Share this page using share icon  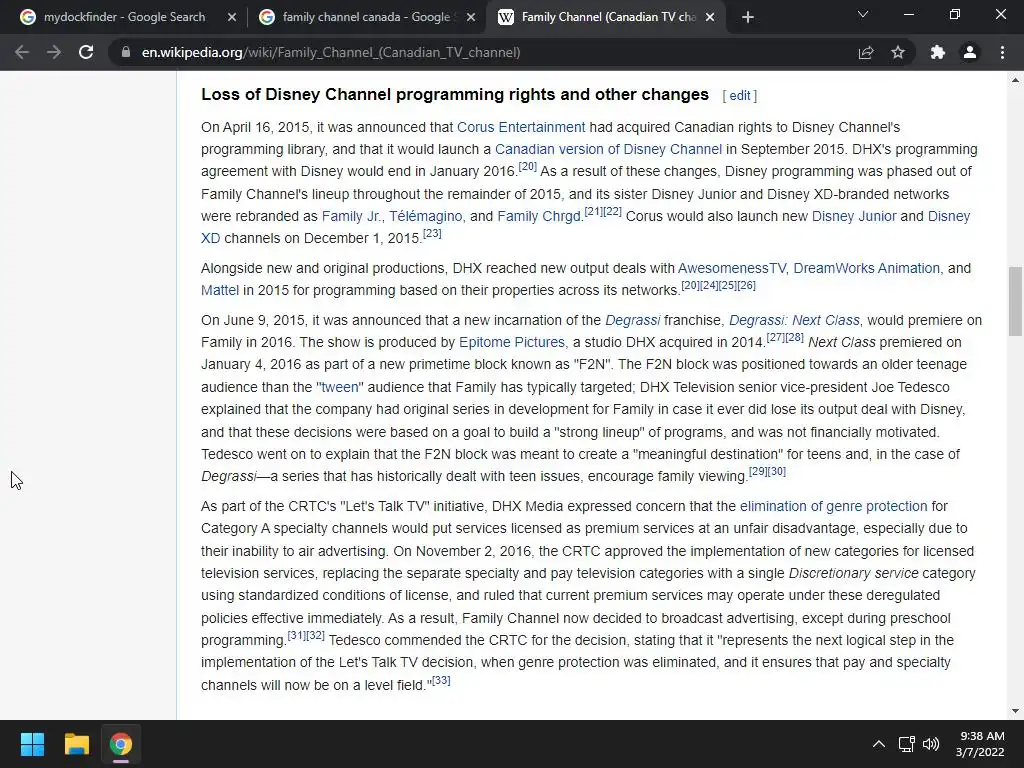pyautogui.click(x=866, y=52)
